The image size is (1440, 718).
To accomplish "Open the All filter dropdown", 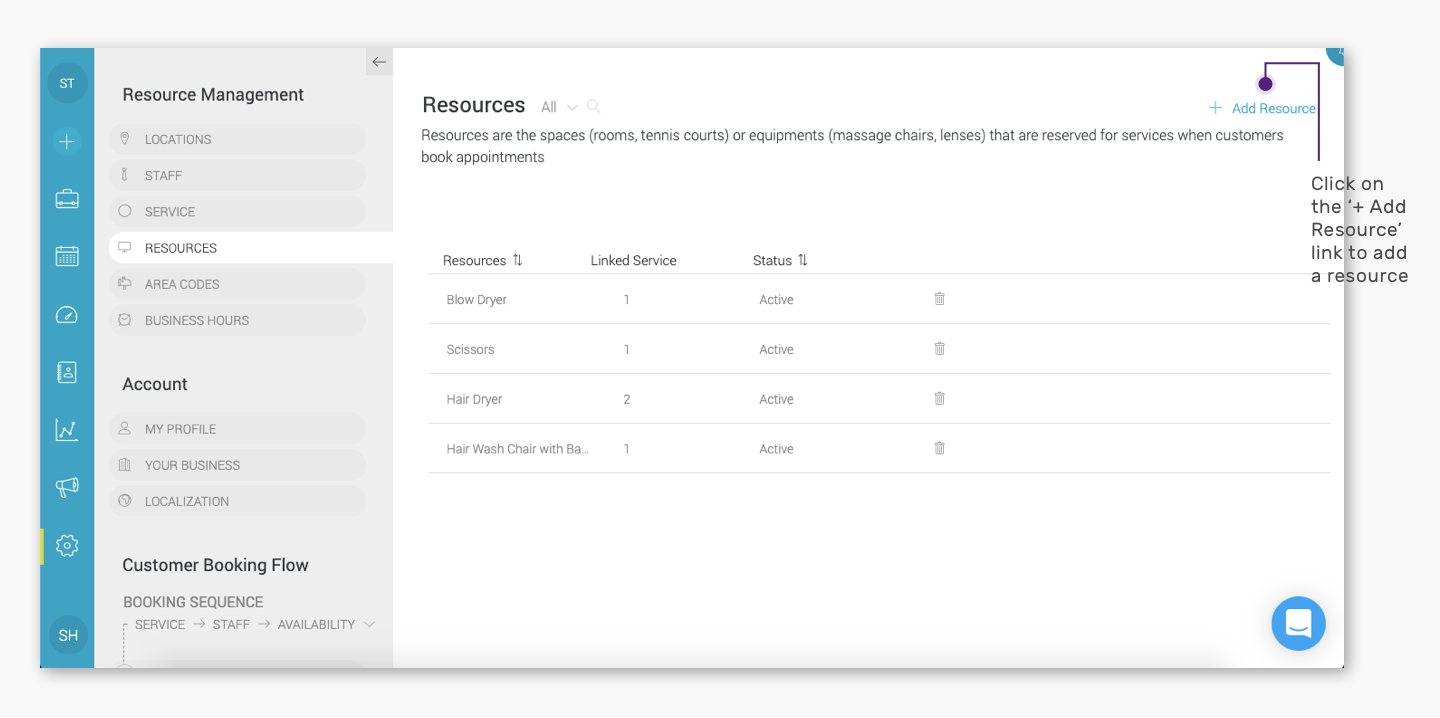I will point(559,107).
